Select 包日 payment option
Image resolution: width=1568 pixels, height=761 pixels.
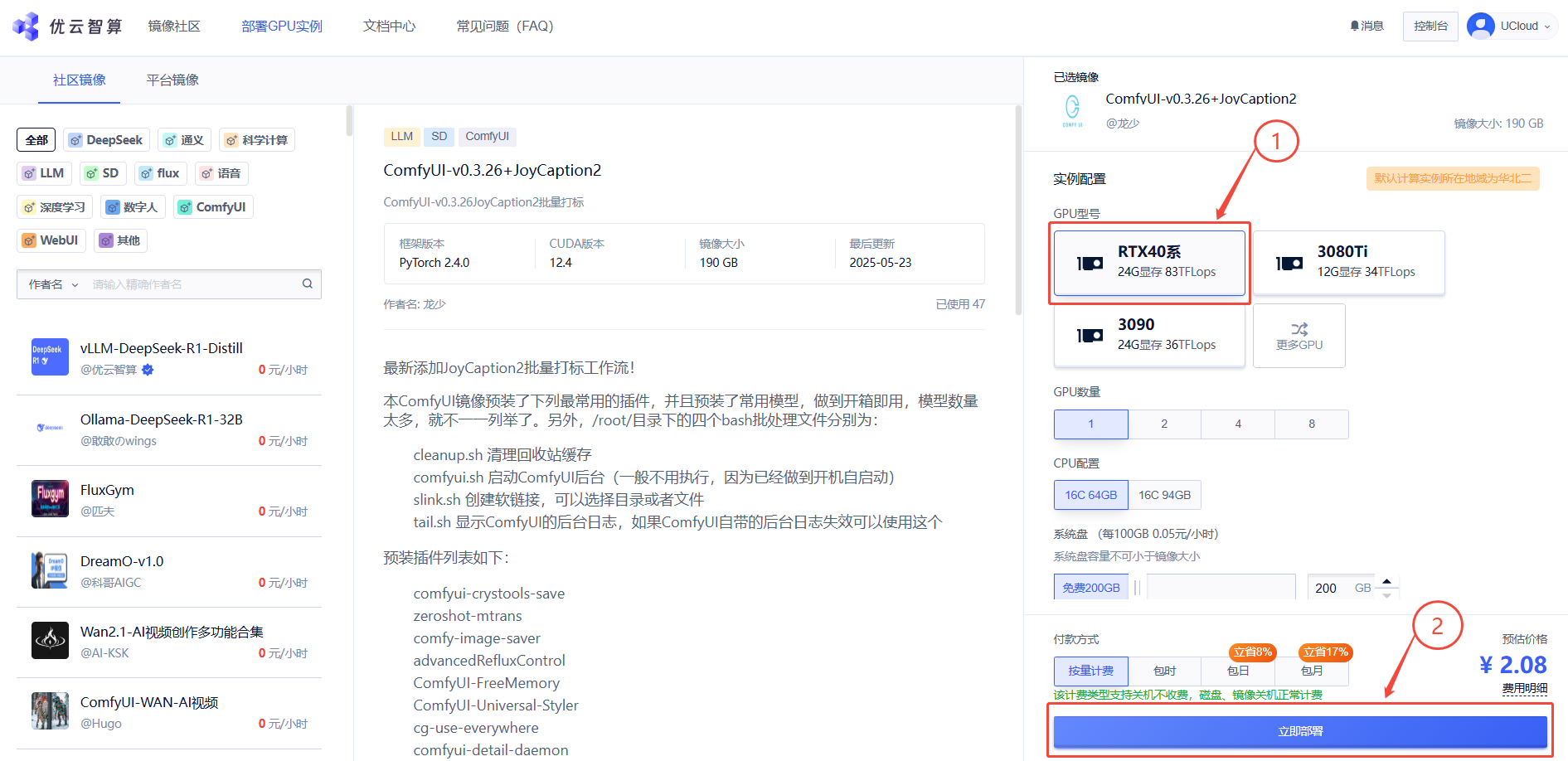coord(1238,671)
